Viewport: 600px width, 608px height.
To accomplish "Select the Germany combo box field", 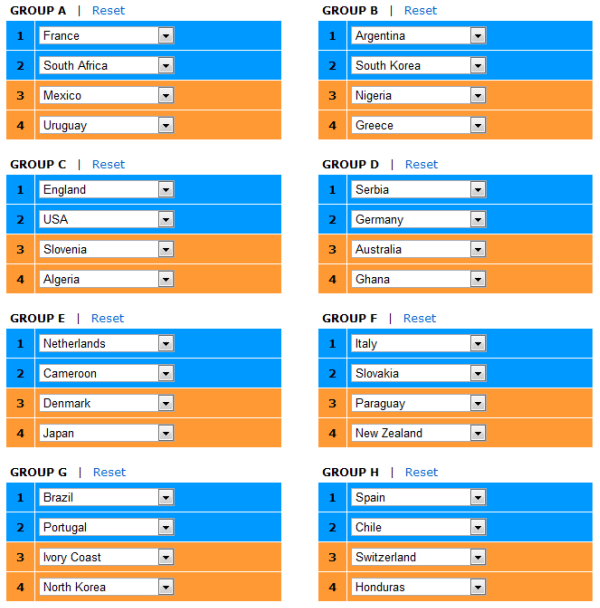I will [x=418, y=219].
